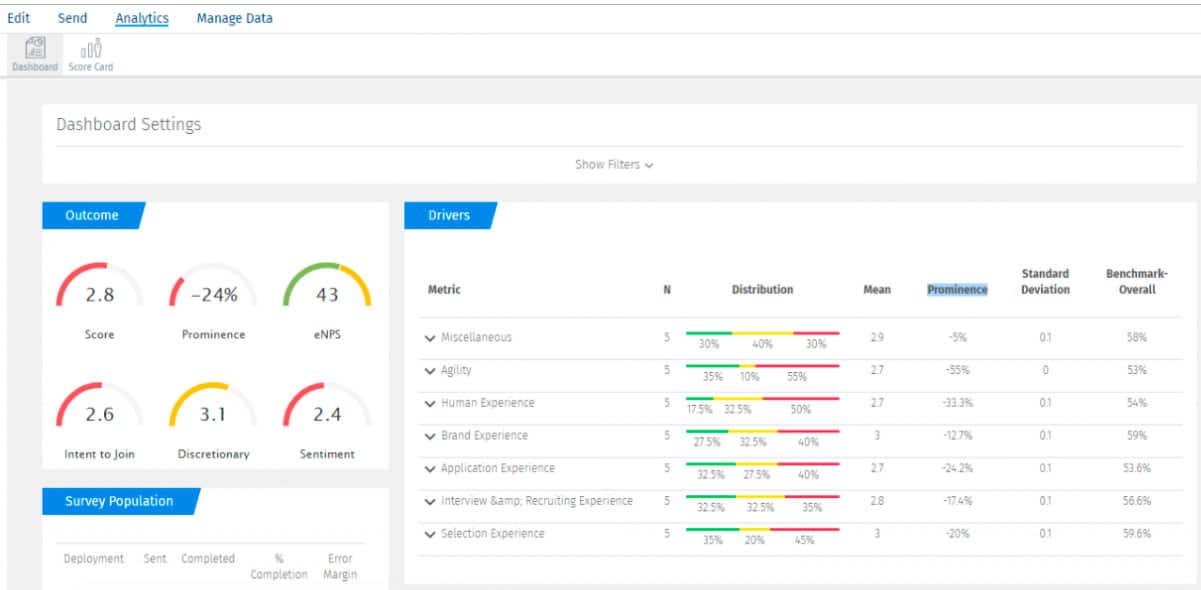Click the Prominence gauge showing -24%
The height and width of the screenshot is (590, 1201).
pyautogui.click(x=213, y=287)
